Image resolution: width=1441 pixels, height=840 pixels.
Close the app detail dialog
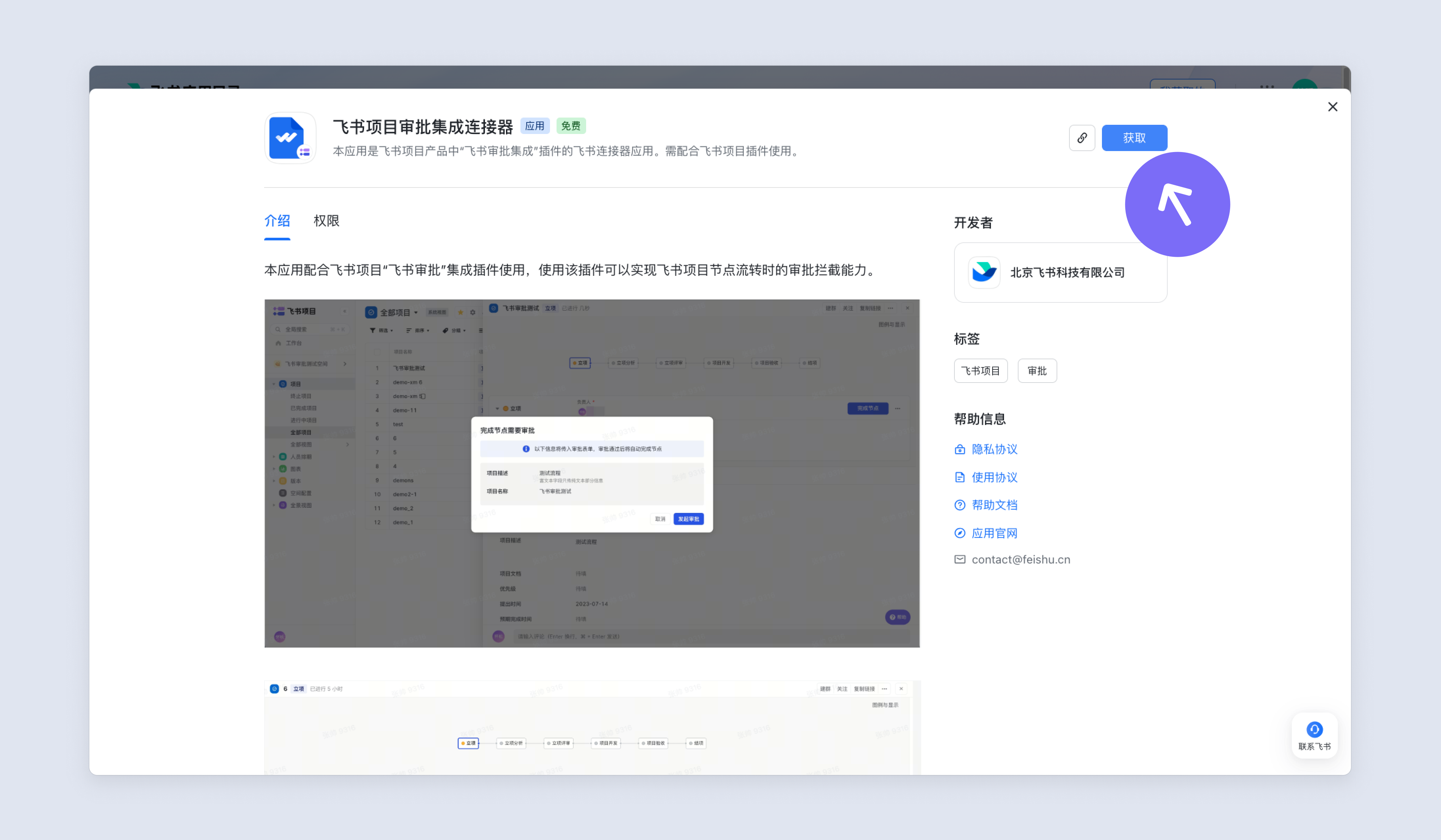pos(1332,107)
